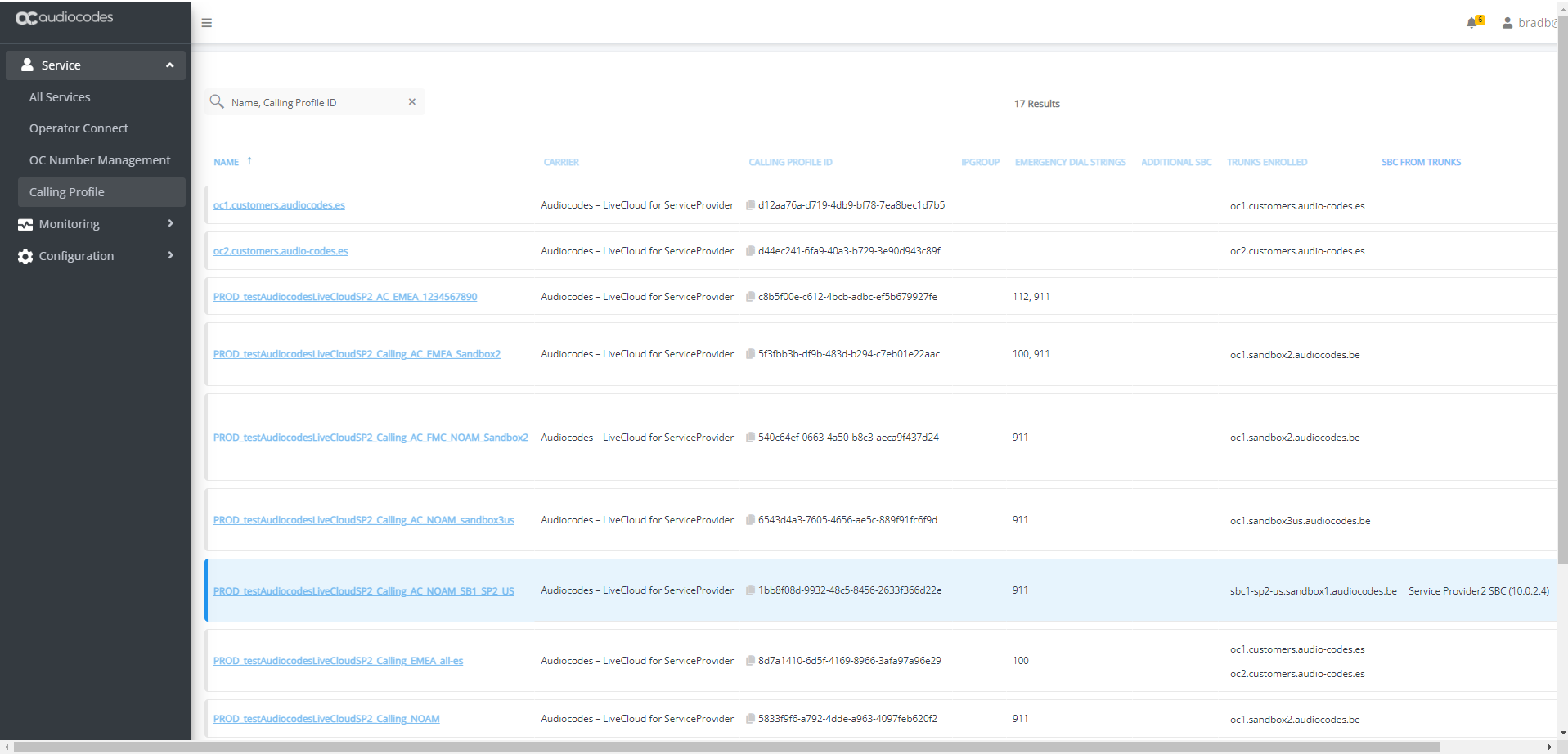Copy calling profile ID starting with 540c64ef
The height and width of the screenshot is (754, 1568).
pos(750,438)
